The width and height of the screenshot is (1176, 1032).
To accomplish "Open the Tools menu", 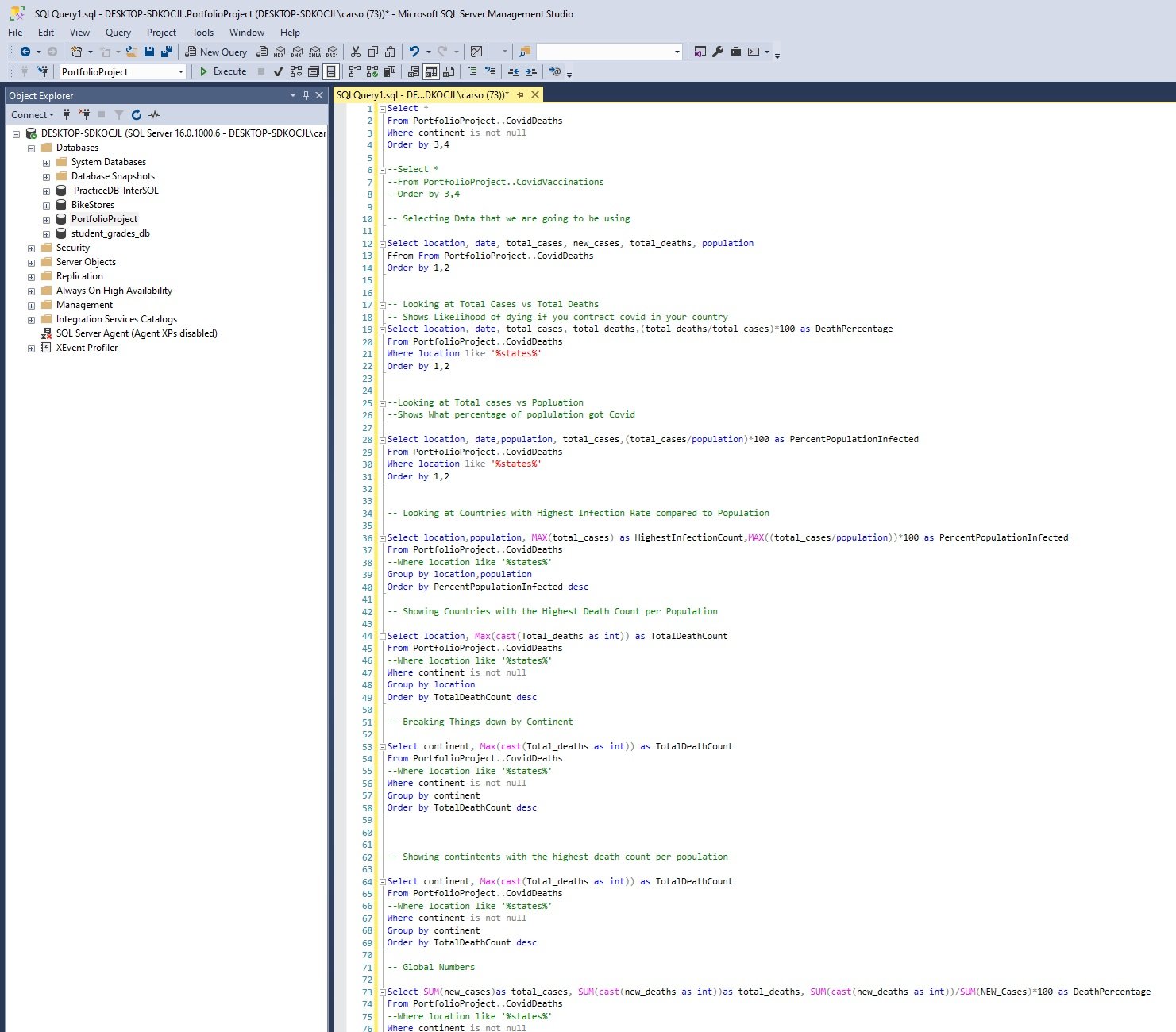I will click(202, 33).
